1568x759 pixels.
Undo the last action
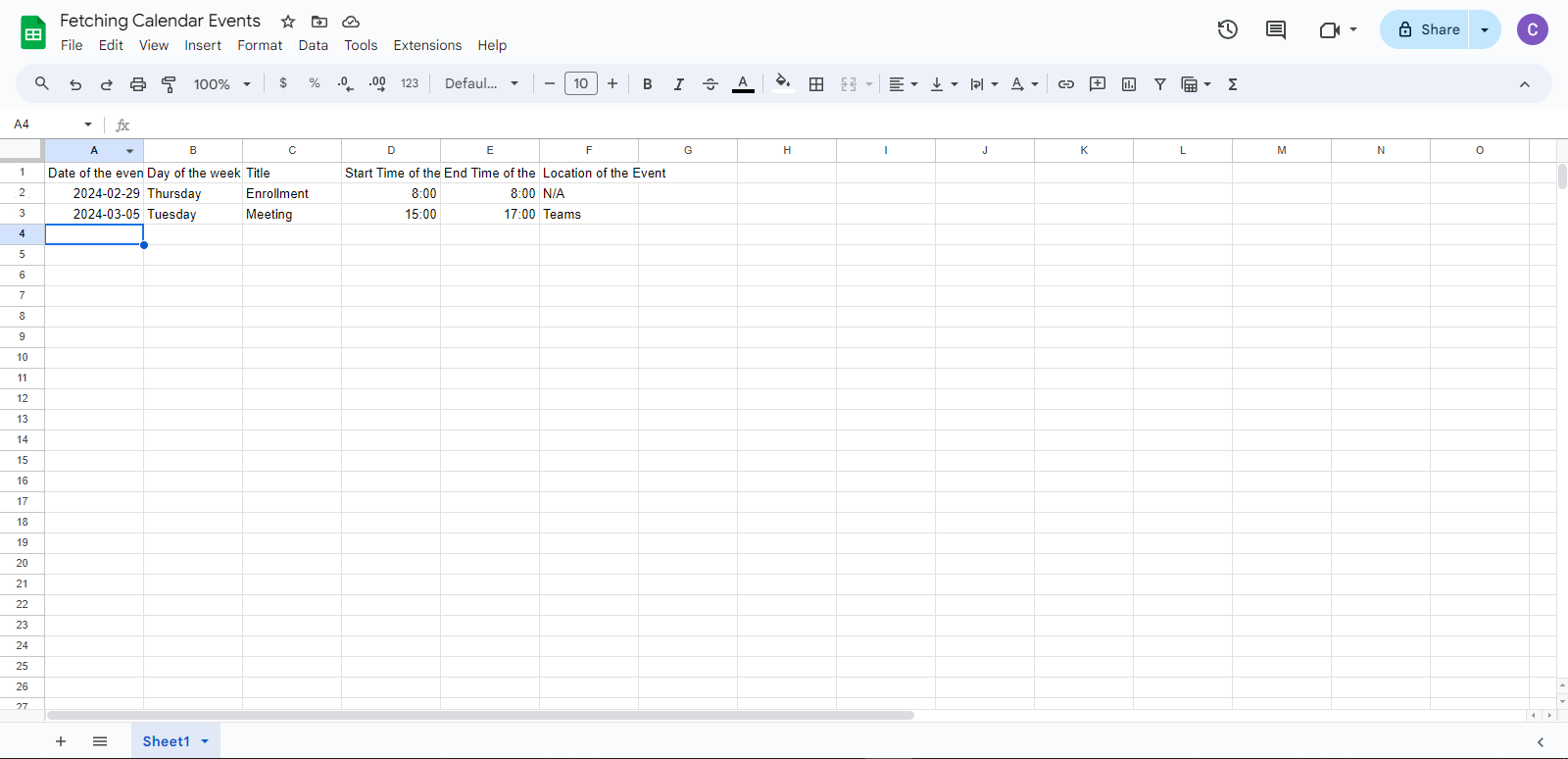[75, 84]
